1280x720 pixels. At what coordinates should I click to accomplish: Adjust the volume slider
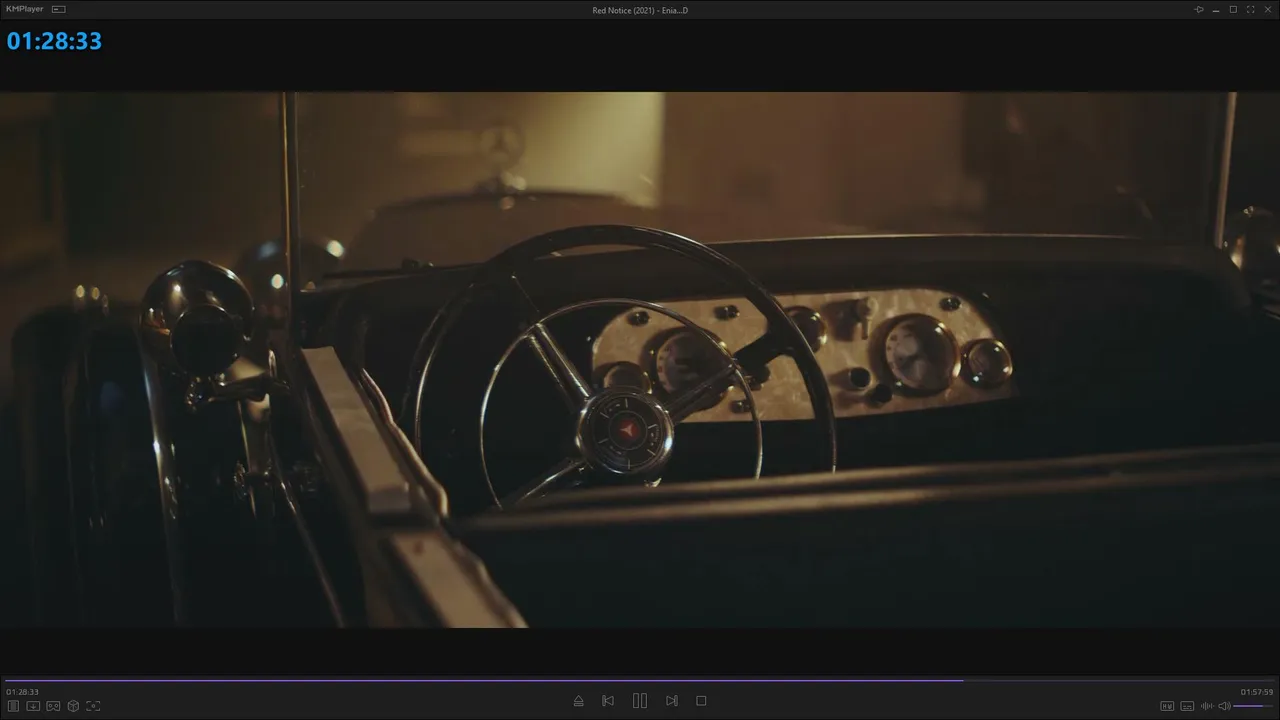tap(1254, 706)
